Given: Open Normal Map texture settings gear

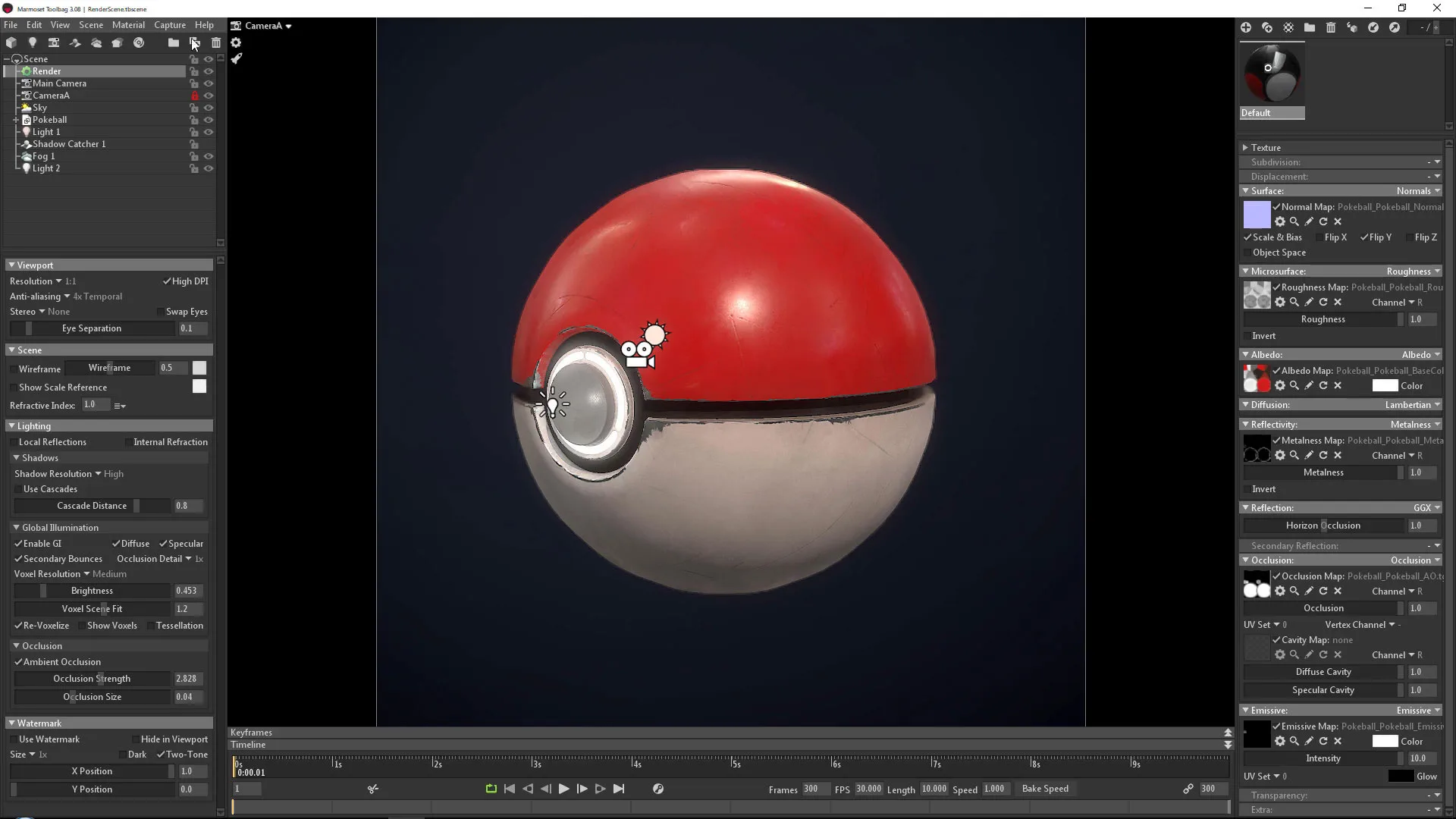Looking at the screenshot, I should (1280, 221).
